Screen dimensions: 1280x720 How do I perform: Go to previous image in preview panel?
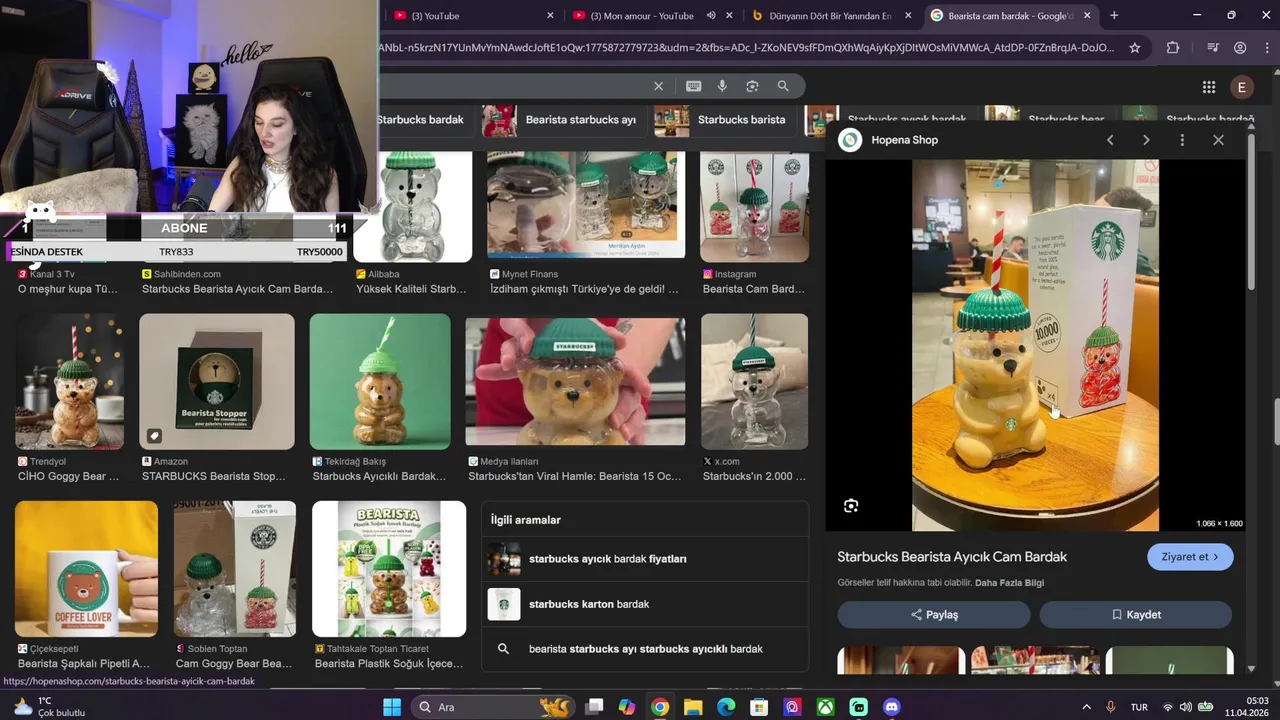pyautogui.click(x=1110, y=140)
